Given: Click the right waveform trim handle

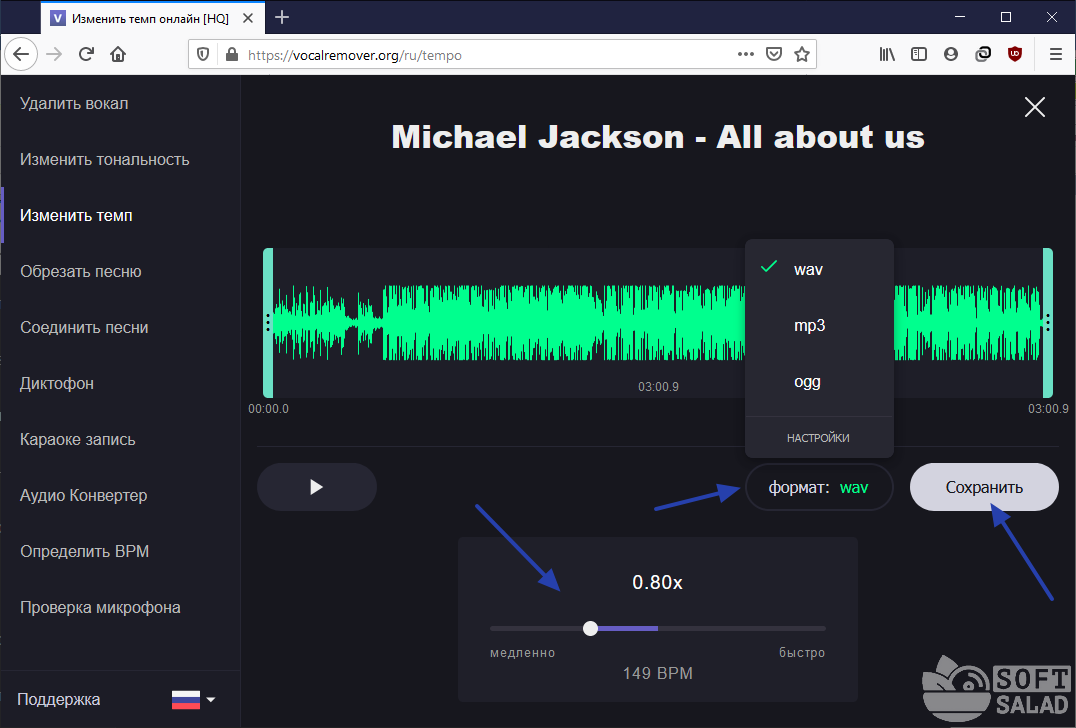Looking at the screenshot, I should 1047,322.
